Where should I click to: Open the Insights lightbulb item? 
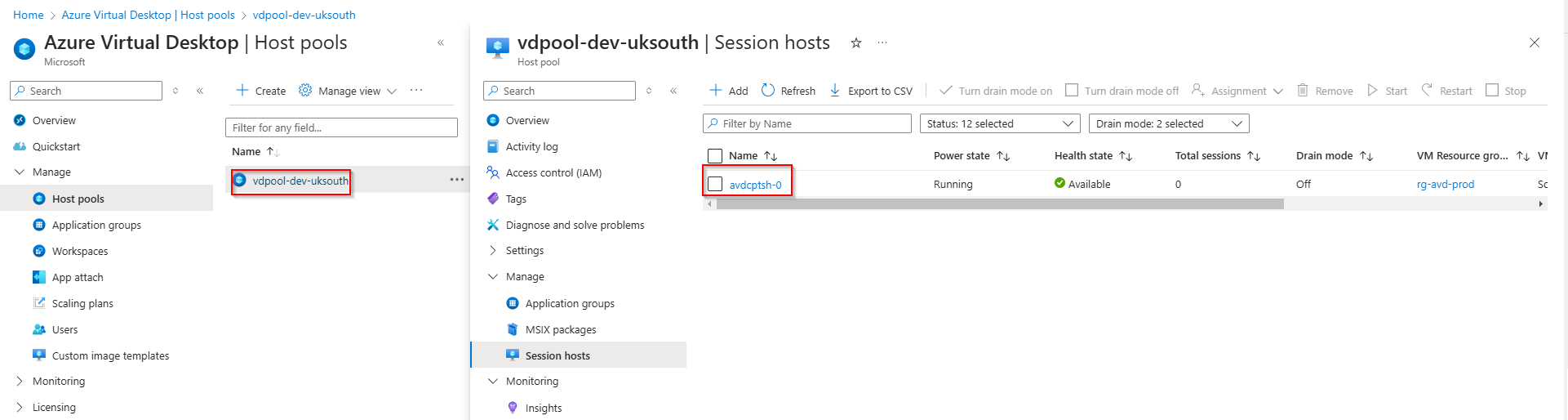tap(513, 408)
